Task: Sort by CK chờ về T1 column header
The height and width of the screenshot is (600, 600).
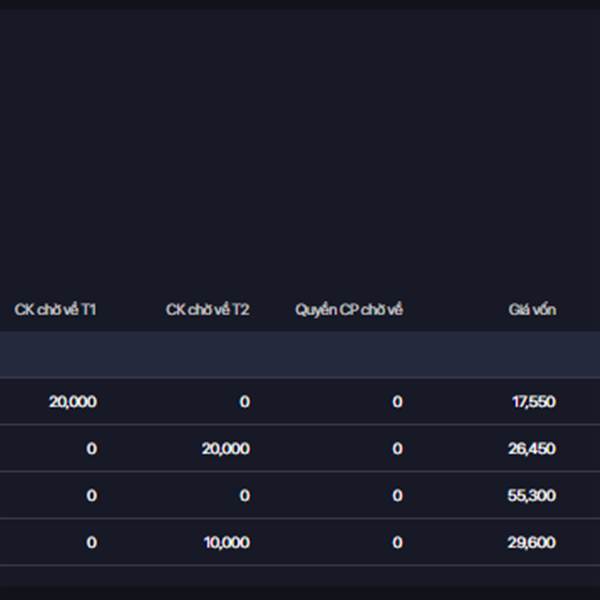Action: 55,310
